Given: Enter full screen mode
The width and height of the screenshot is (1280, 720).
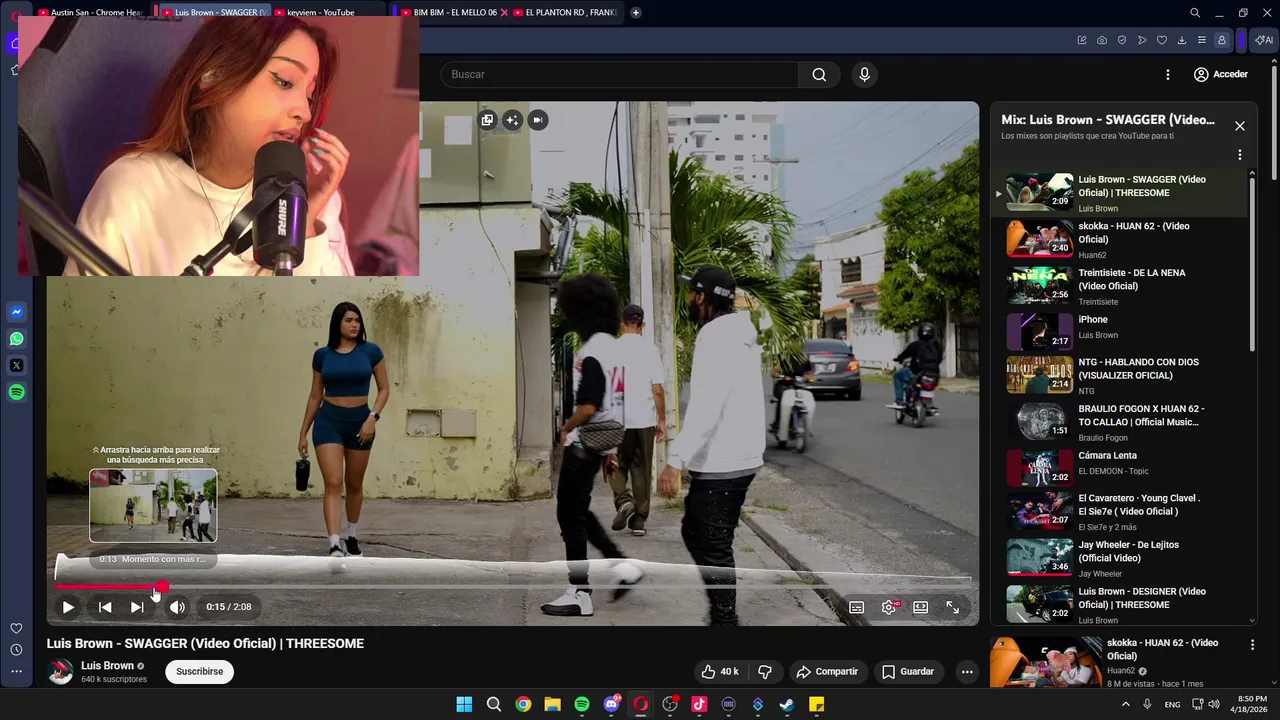Looking at the screenshot, I should coord(953,607).
